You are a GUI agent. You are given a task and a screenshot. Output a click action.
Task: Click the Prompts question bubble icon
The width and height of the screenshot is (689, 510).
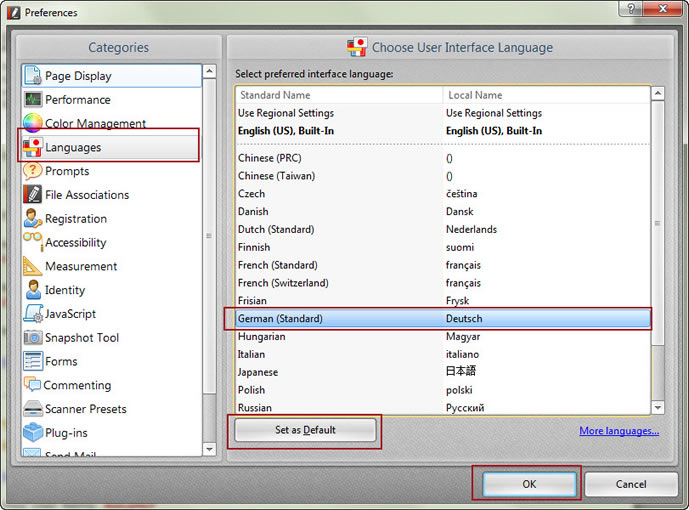click(33, 171)
